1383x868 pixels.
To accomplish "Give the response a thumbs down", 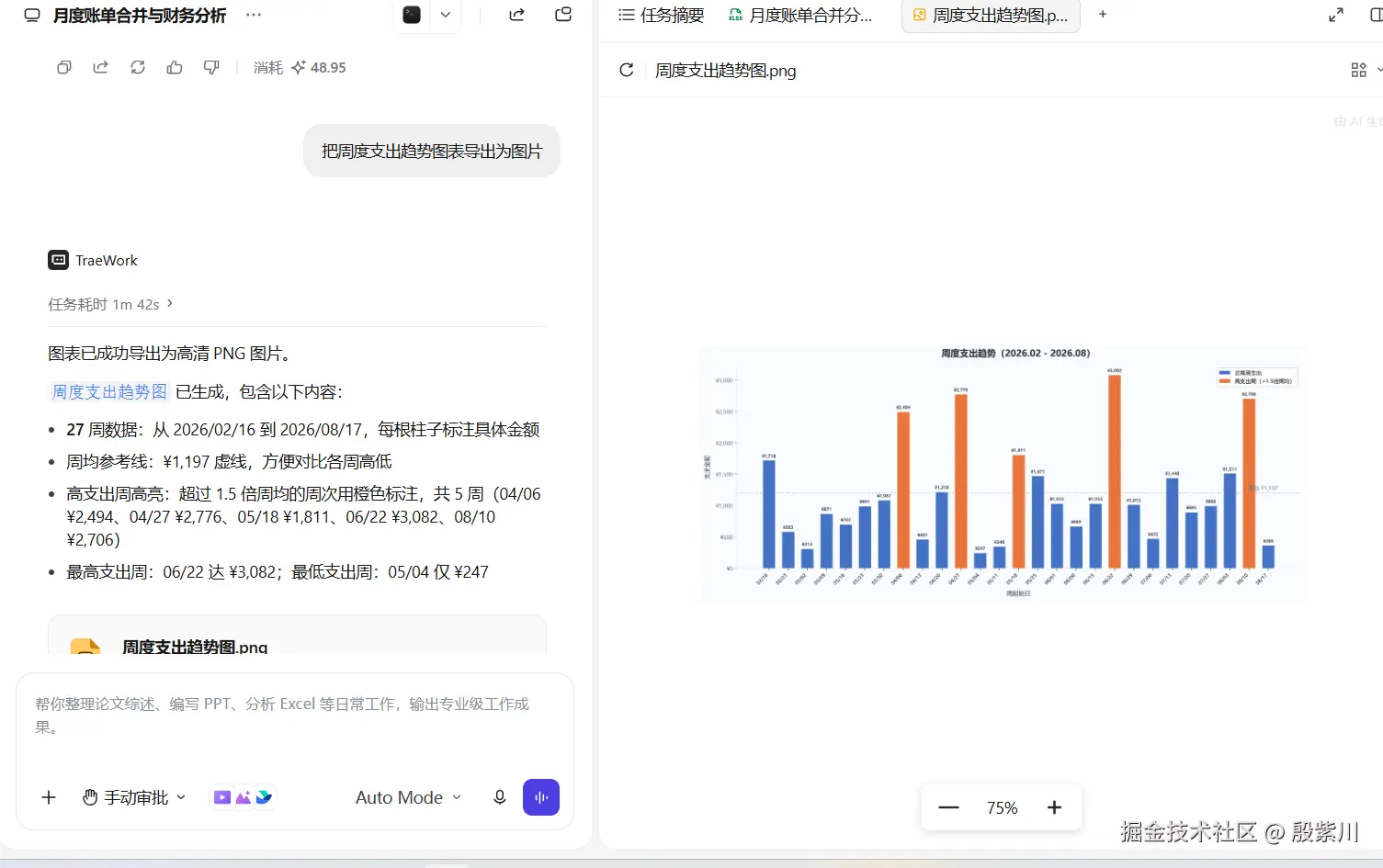I will (211, 67).
